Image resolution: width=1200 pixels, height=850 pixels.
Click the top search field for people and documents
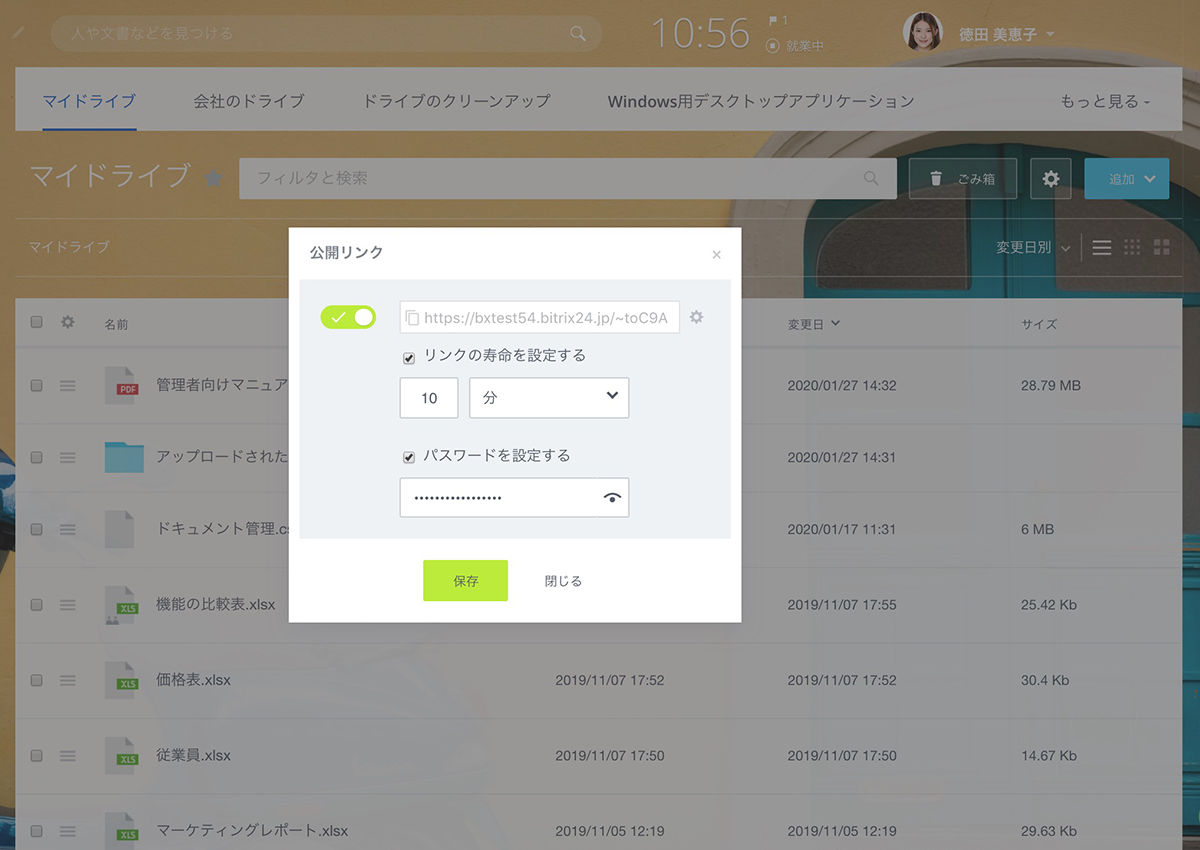point(326,33)
